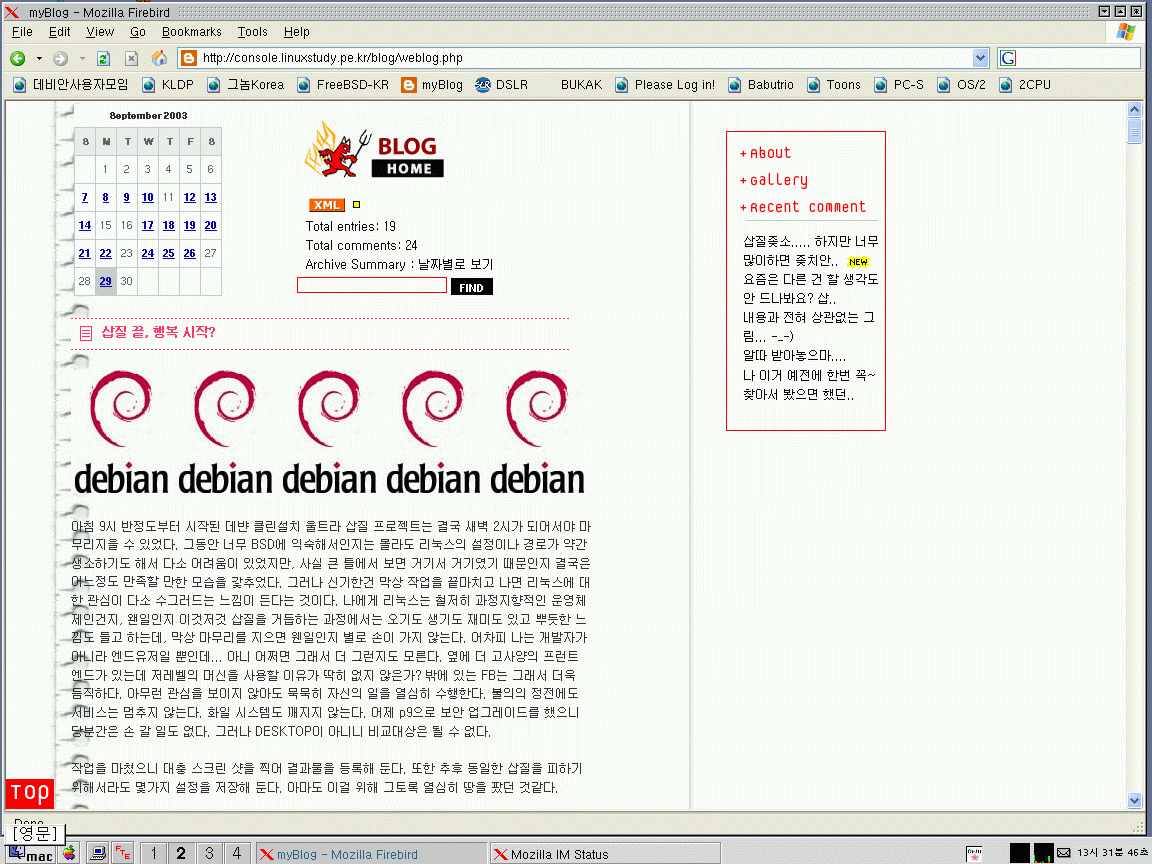Image resolution: width=1152 pixels, height=864 pixels.
Task: Click the green Back navigation arrow
Action: 17,58
